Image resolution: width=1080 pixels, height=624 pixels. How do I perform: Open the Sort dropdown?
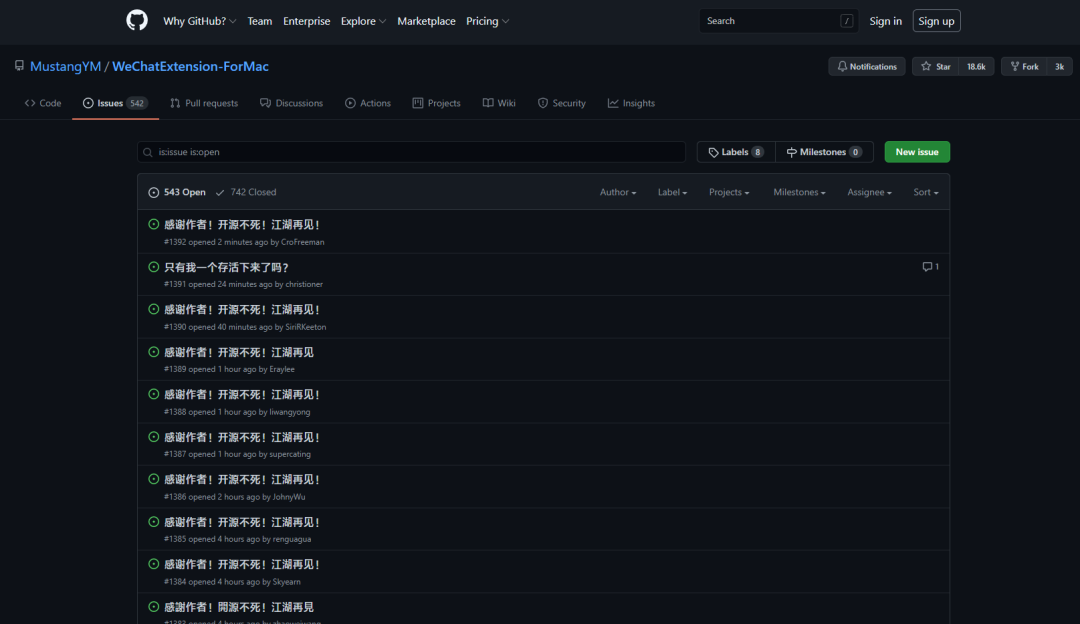tap(925, 192)
